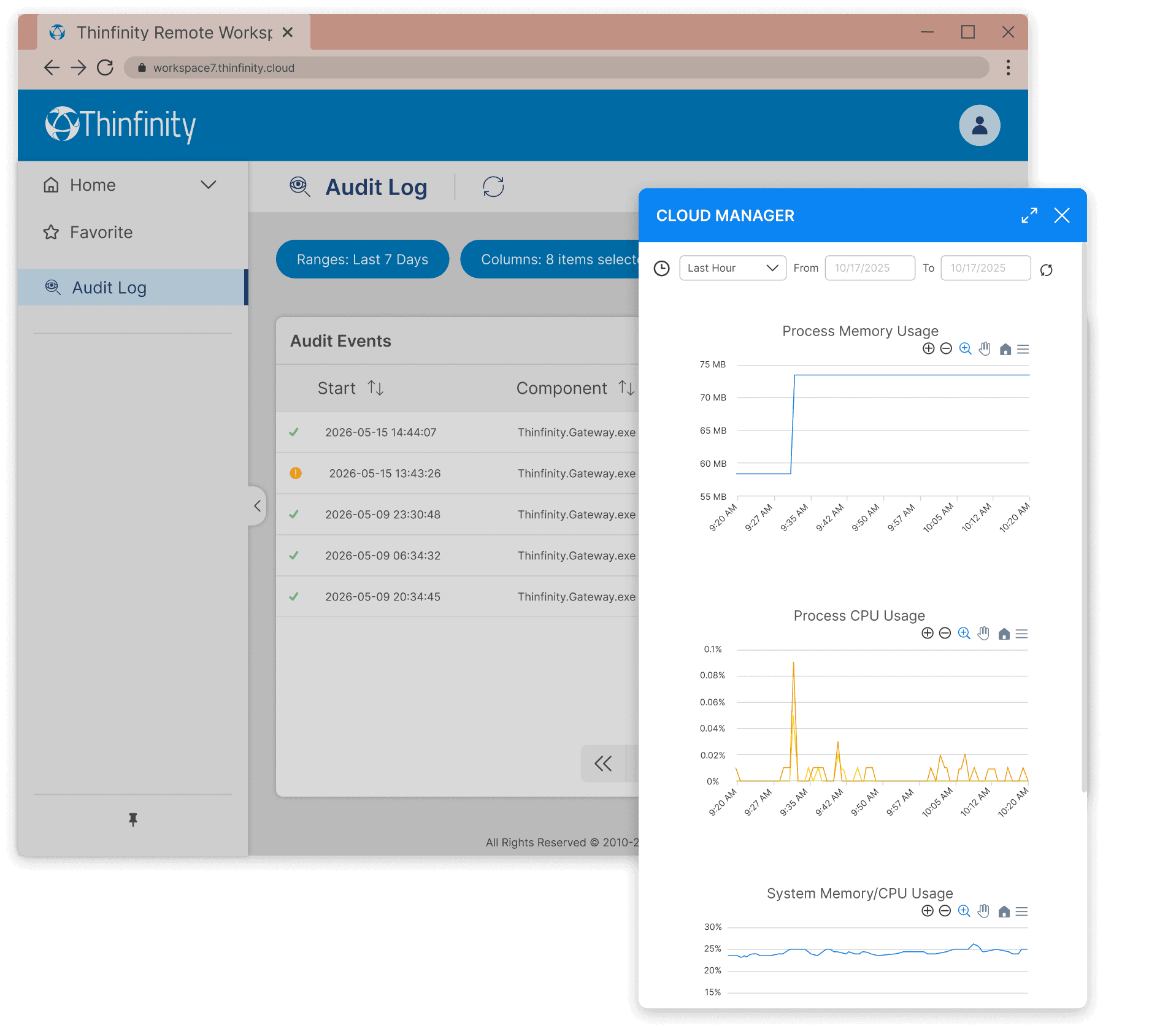Image resolution: width=1176 pixels, height=1031 pixels.
Task: Zoom out on Process Memory Usage chart
Action: click(946, 349)
